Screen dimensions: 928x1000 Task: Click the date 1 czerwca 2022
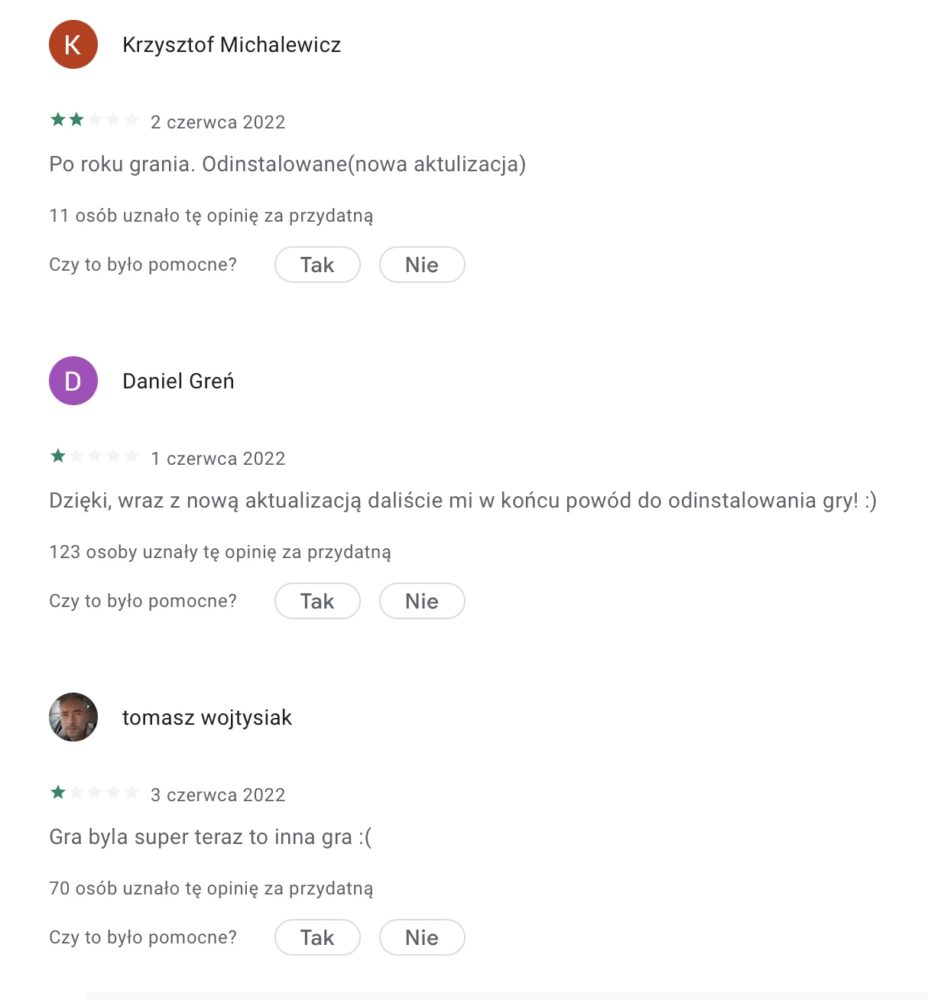[x=217, y=459]
